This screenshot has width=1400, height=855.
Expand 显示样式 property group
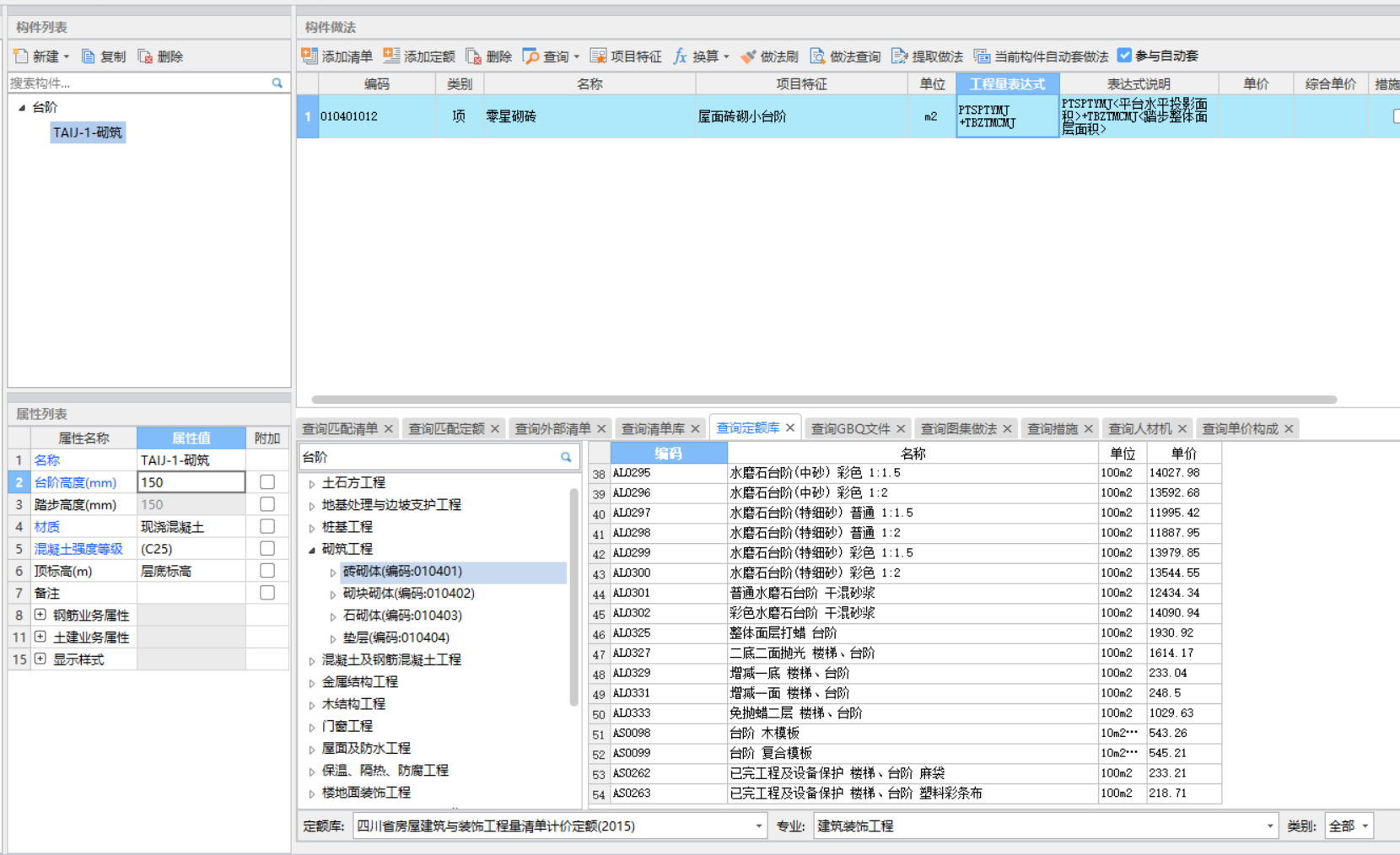coord(40,659)
